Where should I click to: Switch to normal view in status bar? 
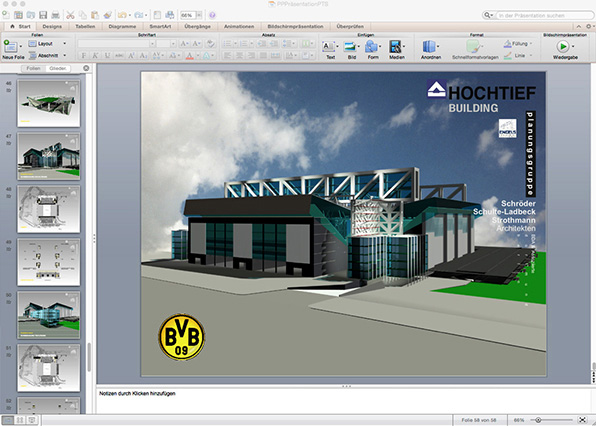(x=8, y=420)
